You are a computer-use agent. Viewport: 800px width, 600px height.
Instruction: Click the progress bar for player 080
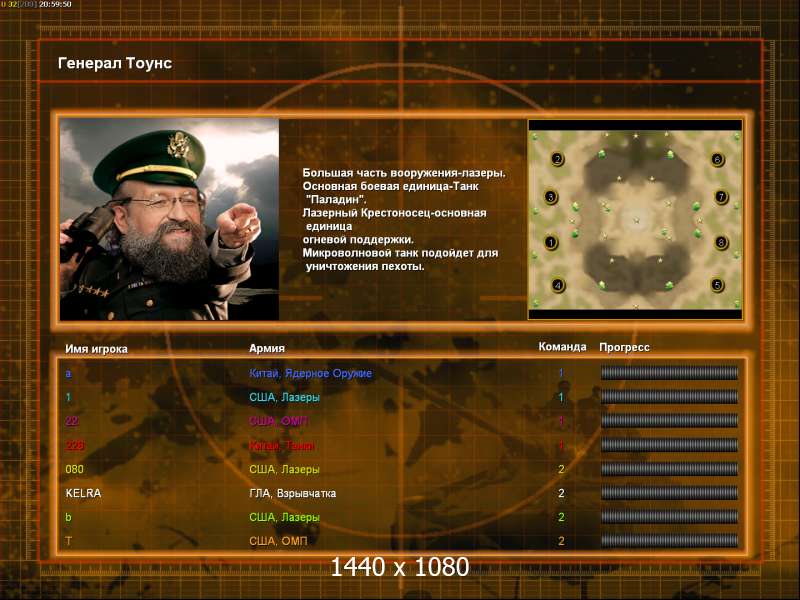669,469
